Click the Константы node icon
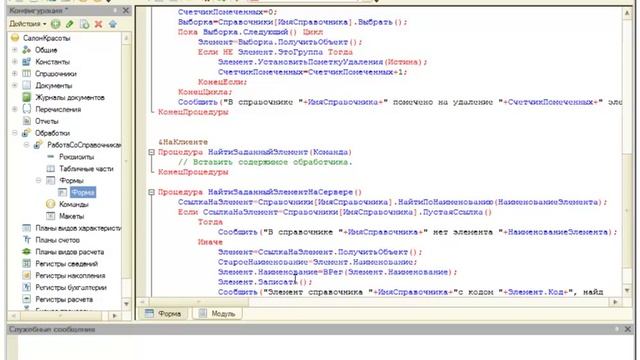640x360 pixels. click(27, 62)
